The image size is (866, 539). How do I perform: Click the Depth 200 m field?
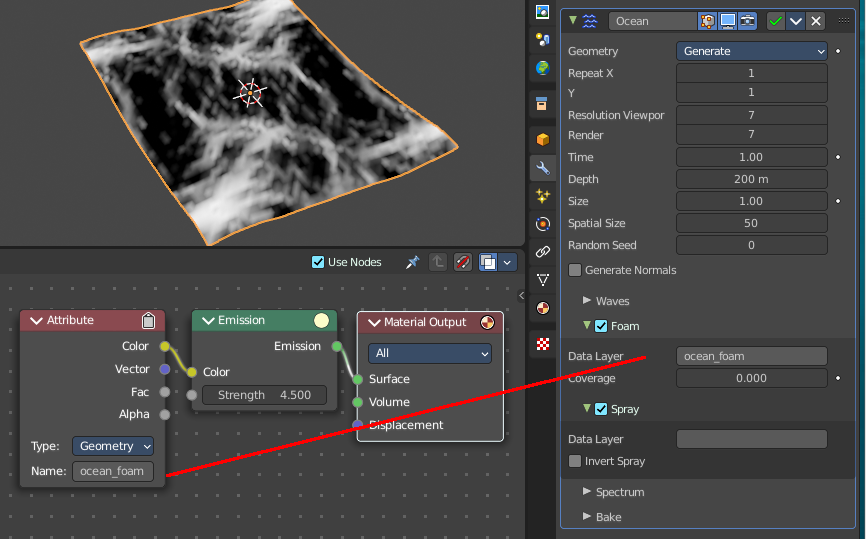pos(752,179)
